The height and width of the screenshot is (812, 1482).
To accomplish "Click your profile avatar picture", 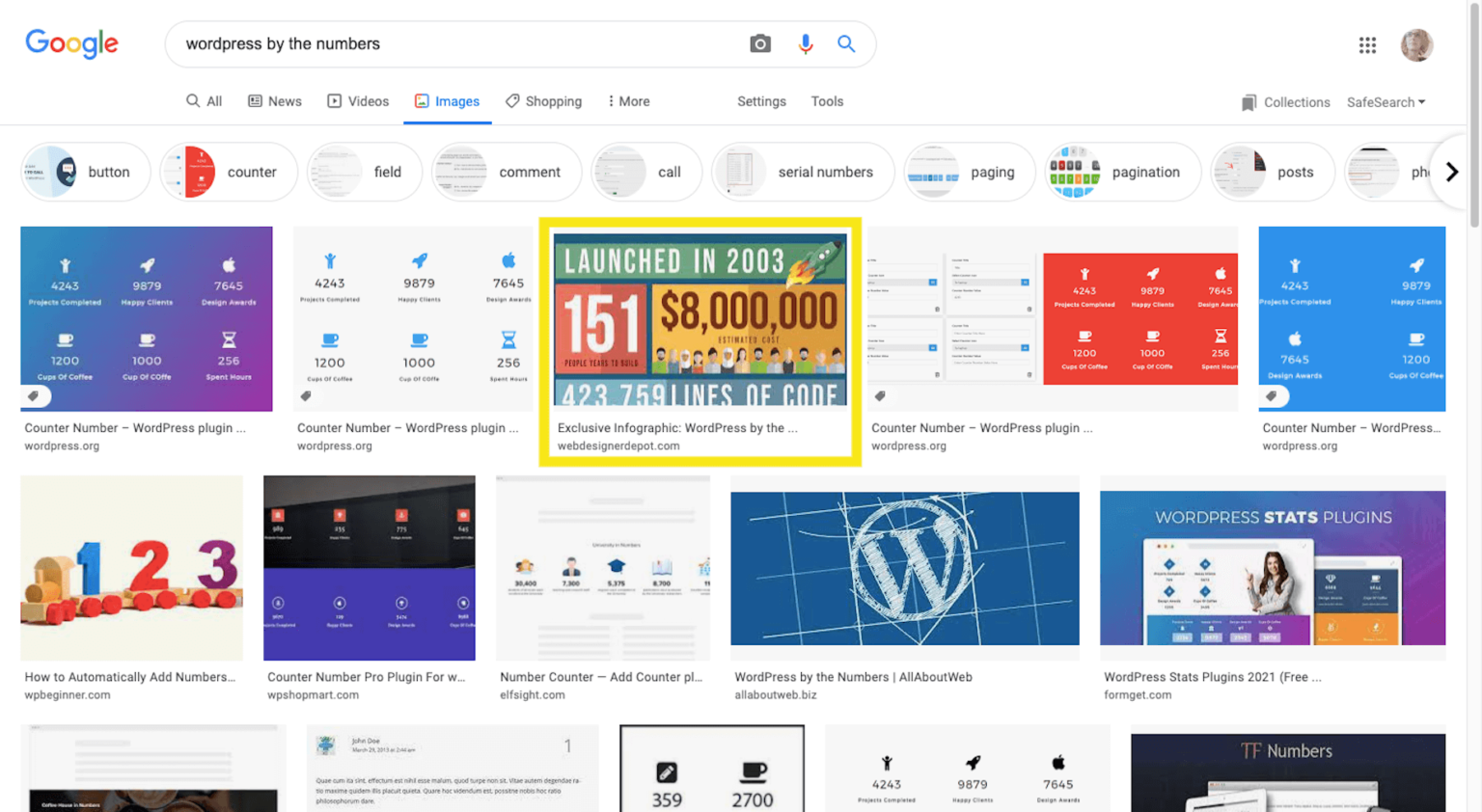I will (x=1417, y=44).
